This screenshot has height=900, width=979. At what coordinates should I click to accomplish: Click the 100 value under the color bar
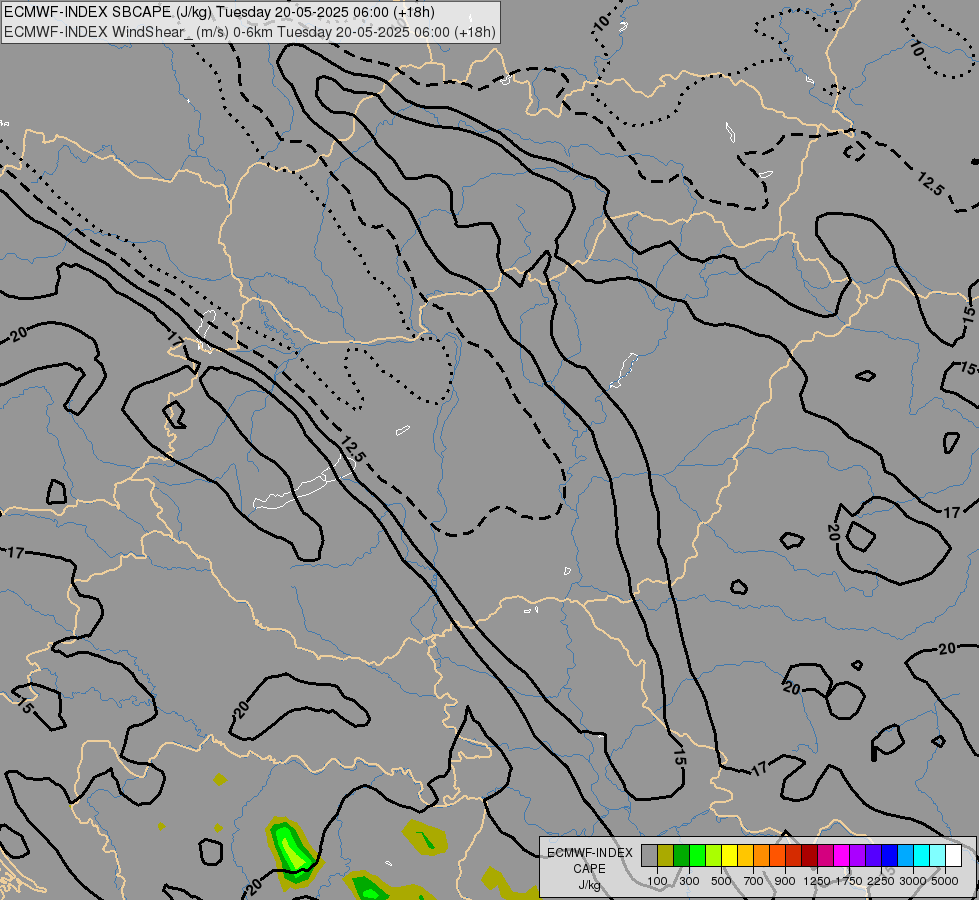(657, 881)
